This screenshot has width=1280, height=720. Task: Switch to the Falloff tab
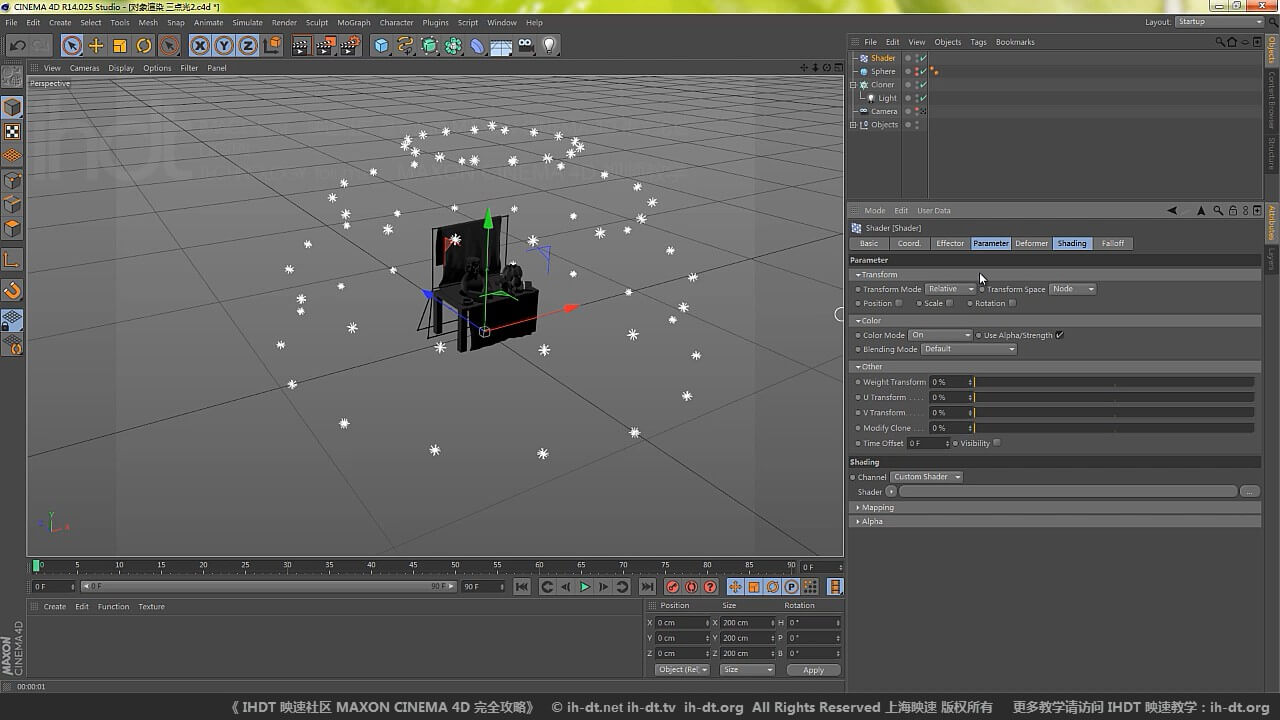click(x=1112, y=243)
